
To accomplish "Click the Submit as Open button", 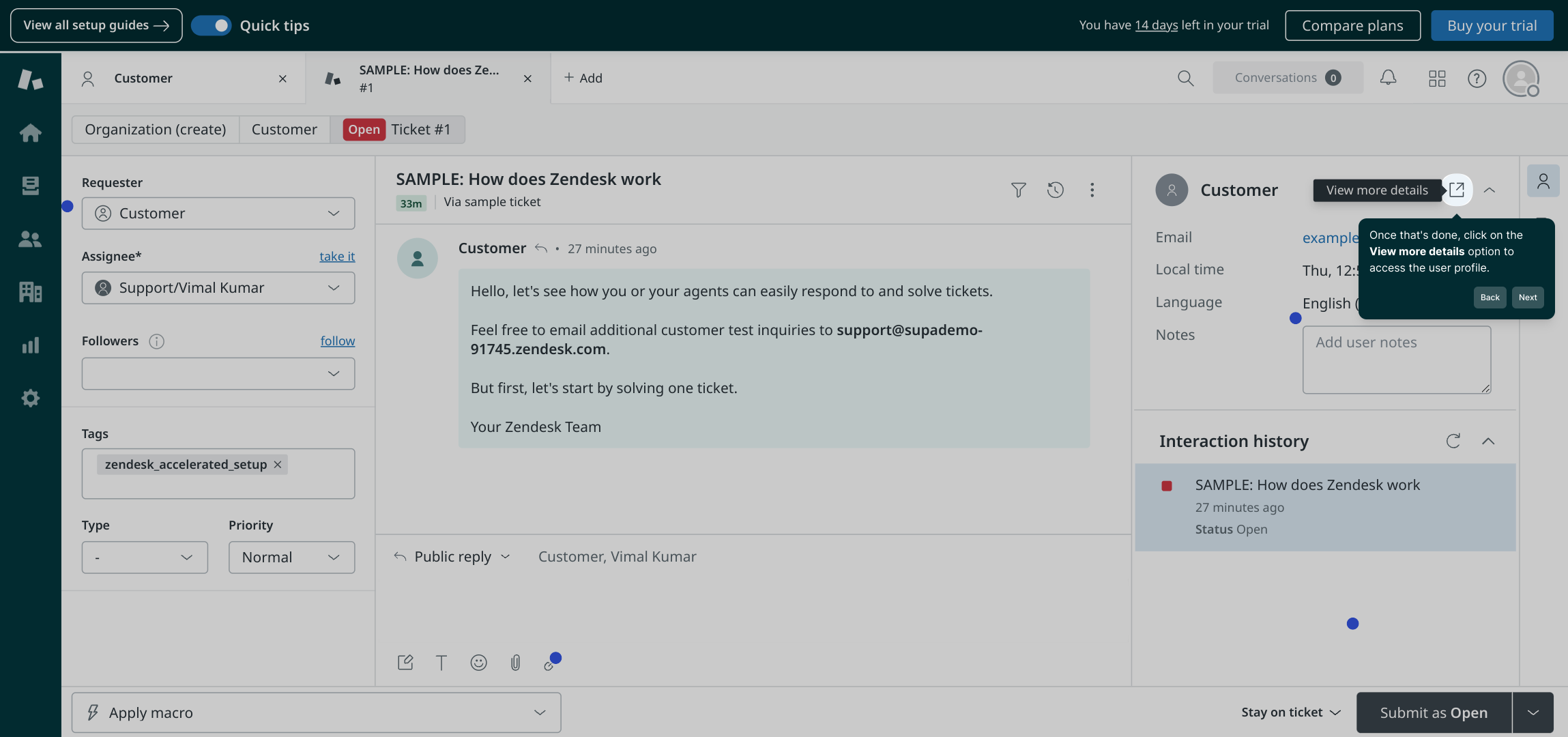I will (x=1434, y=712).
